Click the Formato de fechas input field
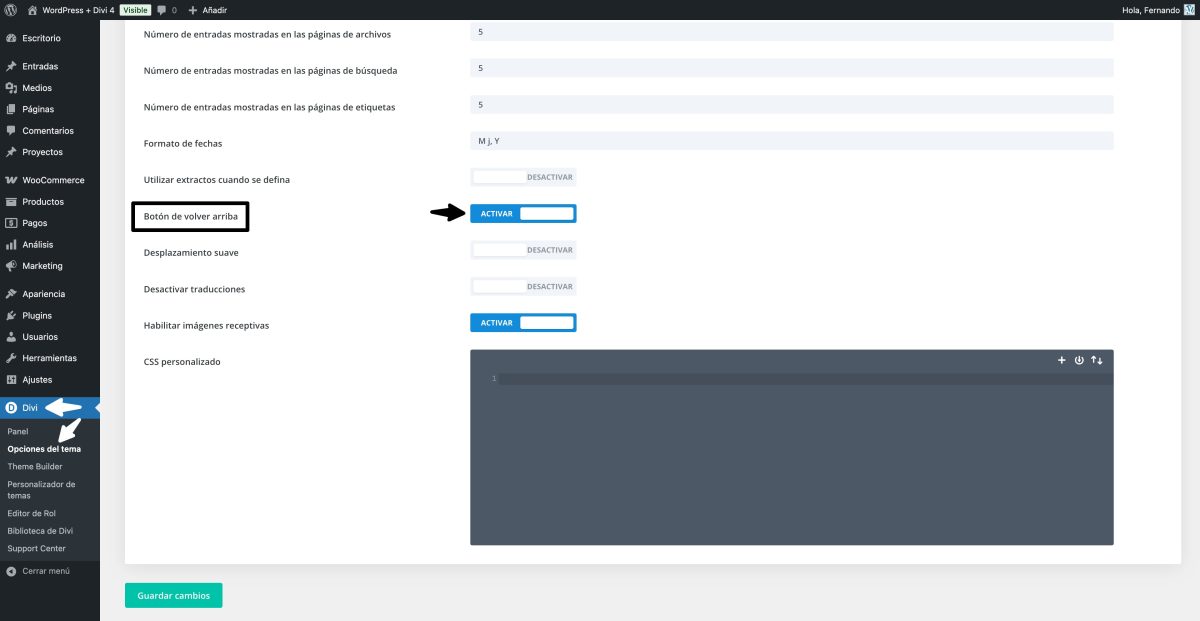The width and height of the screenshot is (1200, 621). 791,141
